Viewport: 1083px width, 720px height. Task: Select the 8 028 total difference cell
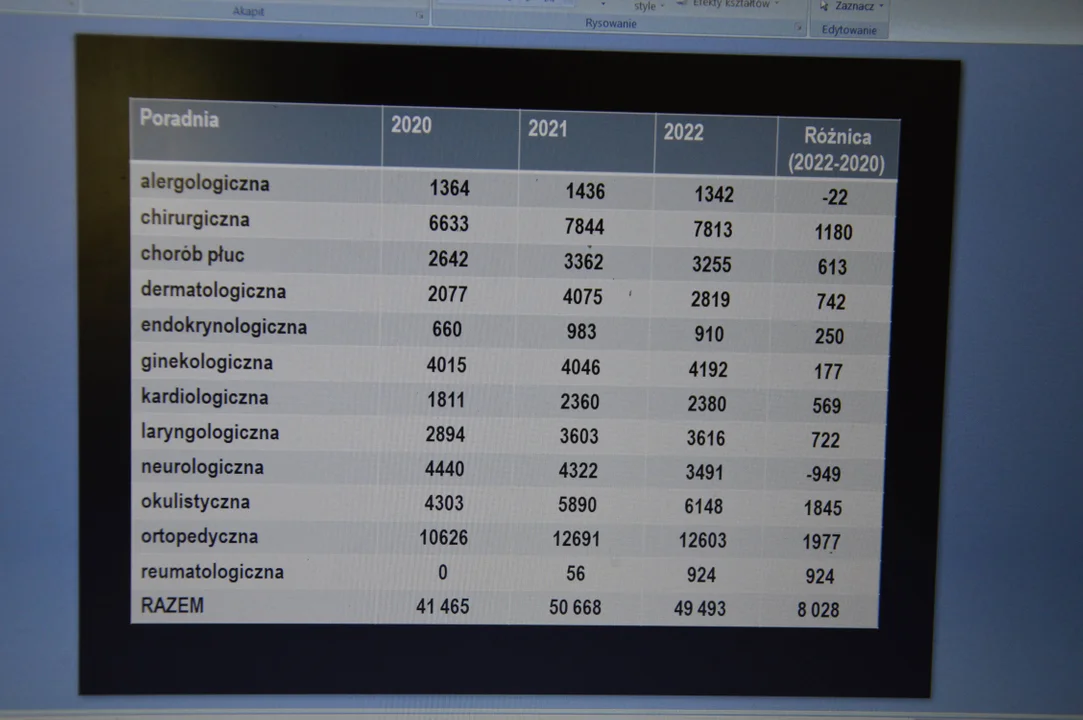pos(818,610)
